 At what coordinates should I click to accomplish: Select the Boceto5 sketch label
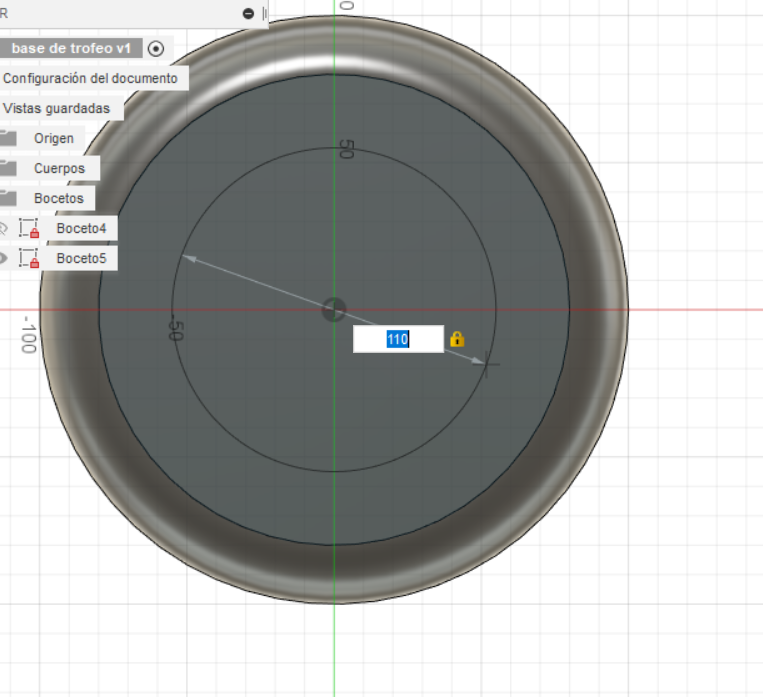point(81,258)
